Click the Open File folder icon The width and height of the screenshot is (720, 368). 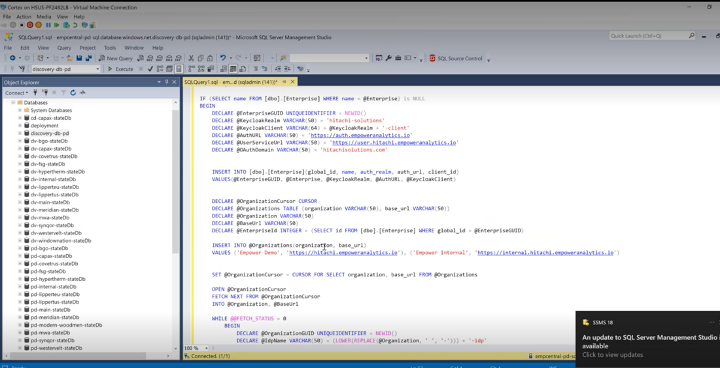pyautogui.click(x=69, y=58)
